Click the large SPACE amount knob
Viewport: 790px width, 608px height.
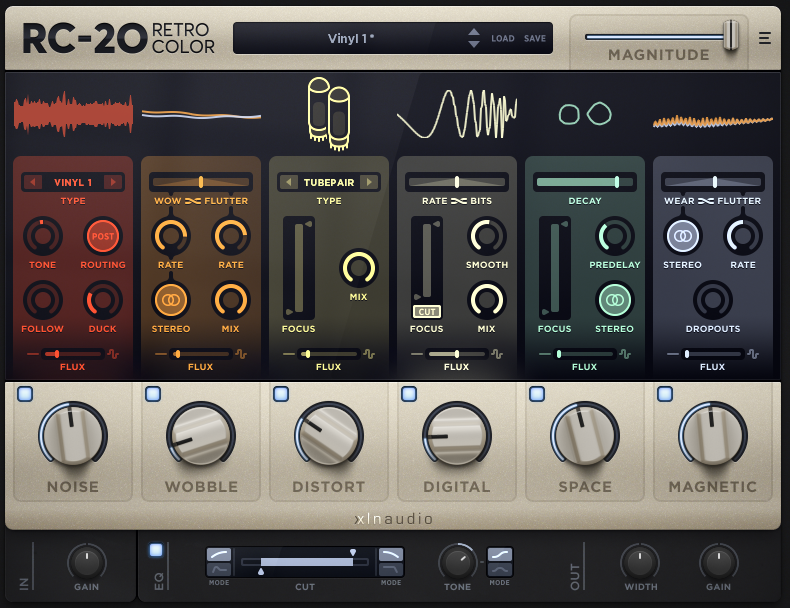(x=585, y=435)
